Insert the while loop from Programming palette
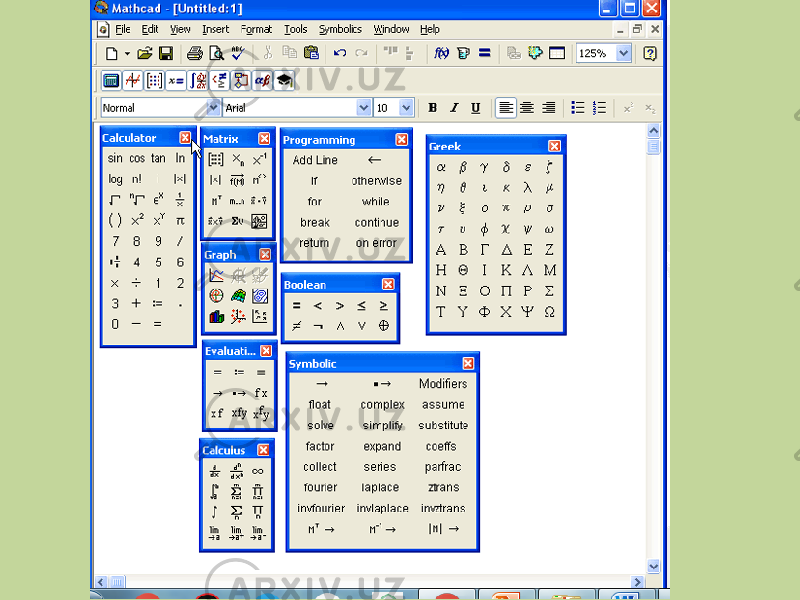 (376, 202)
